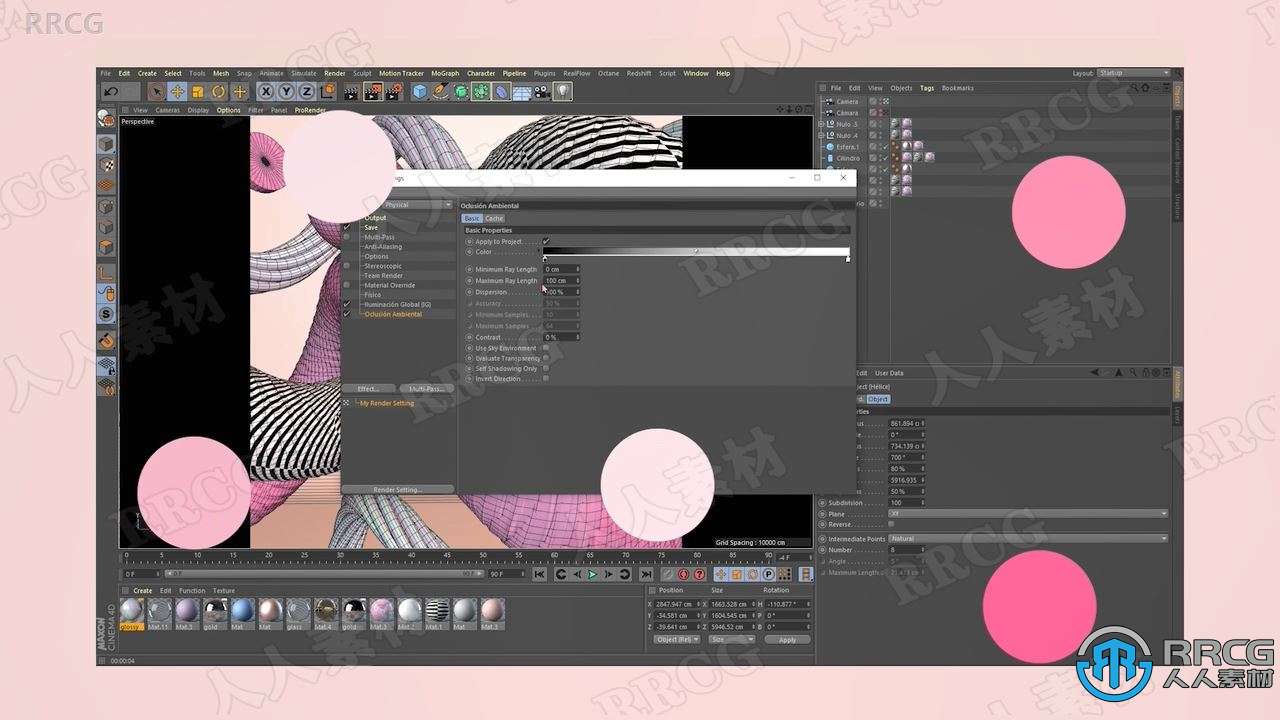The image size is (1280, 720).
Task: Click the occlusion Color gradient bar
Action: tap(696, 251)
